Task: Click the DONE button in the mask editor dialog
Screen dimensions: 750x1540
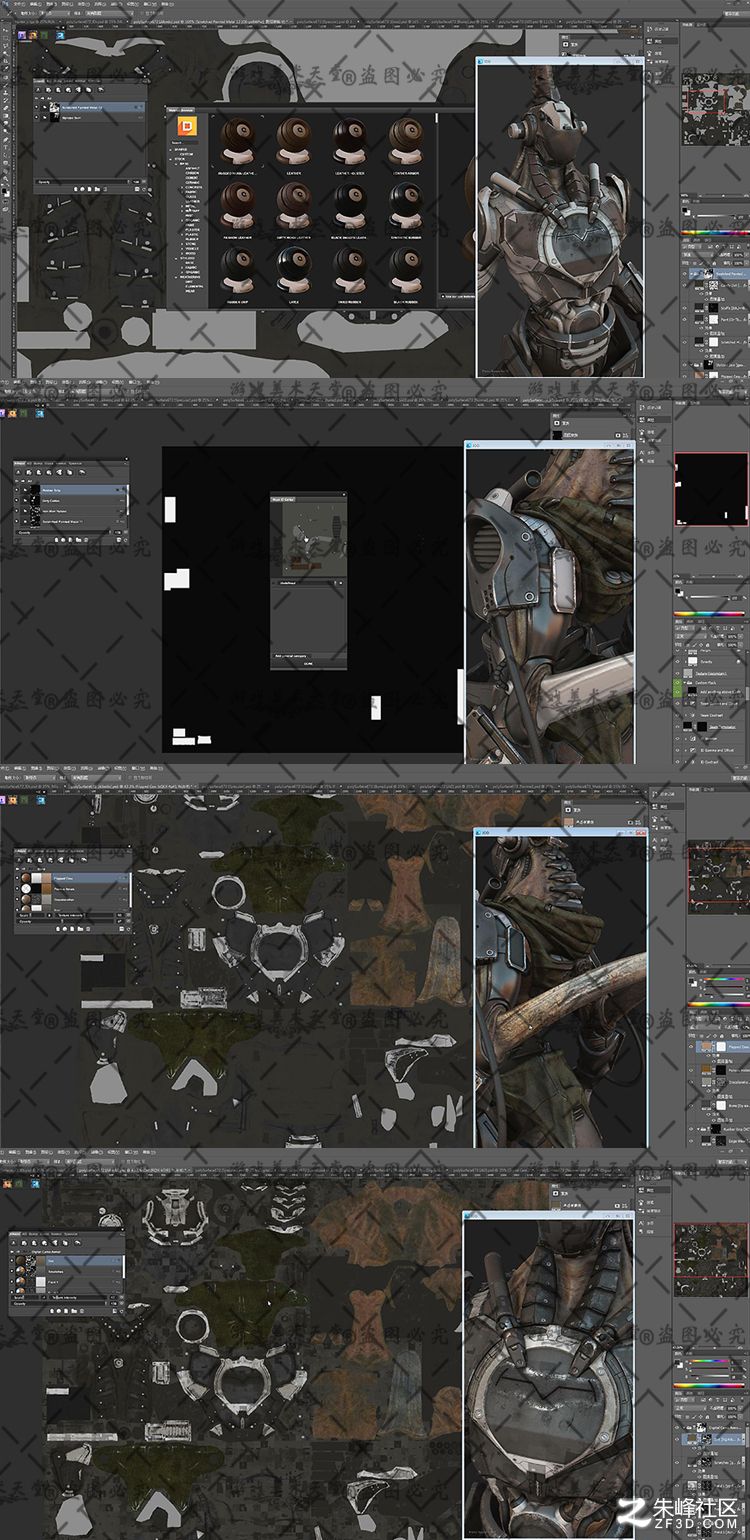Action: (308, 663)
